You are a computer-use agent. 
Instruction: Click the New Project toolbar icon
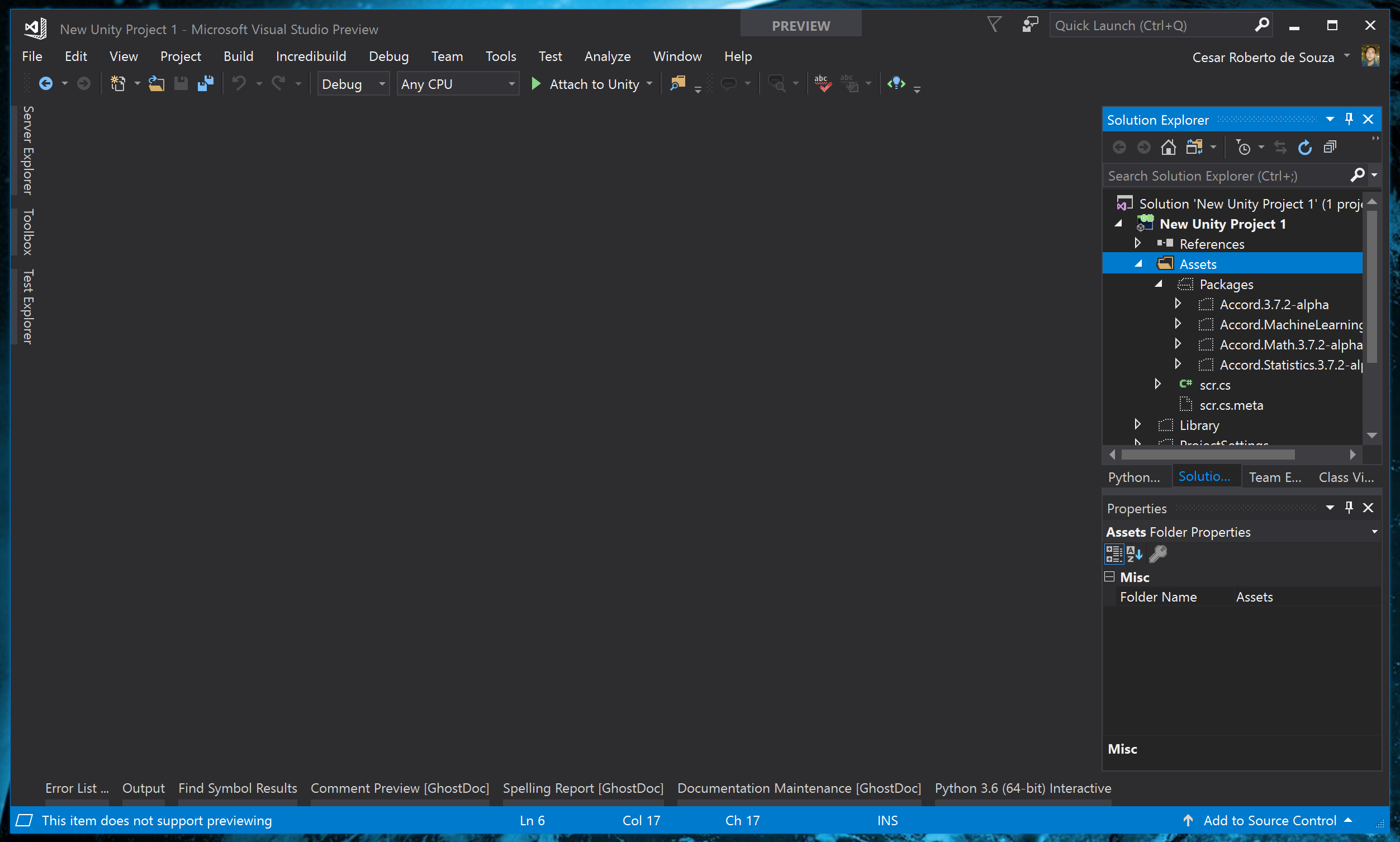[117, 84]
